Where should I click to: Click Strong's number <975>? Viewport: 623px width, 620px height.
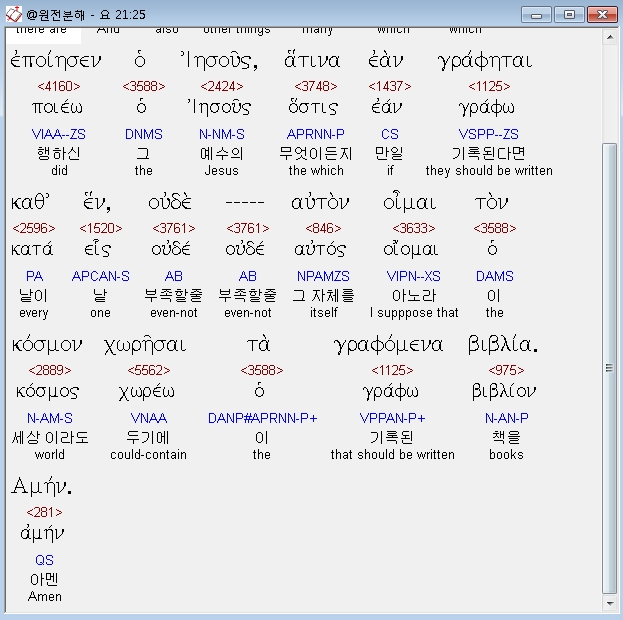tap(506, 370)
